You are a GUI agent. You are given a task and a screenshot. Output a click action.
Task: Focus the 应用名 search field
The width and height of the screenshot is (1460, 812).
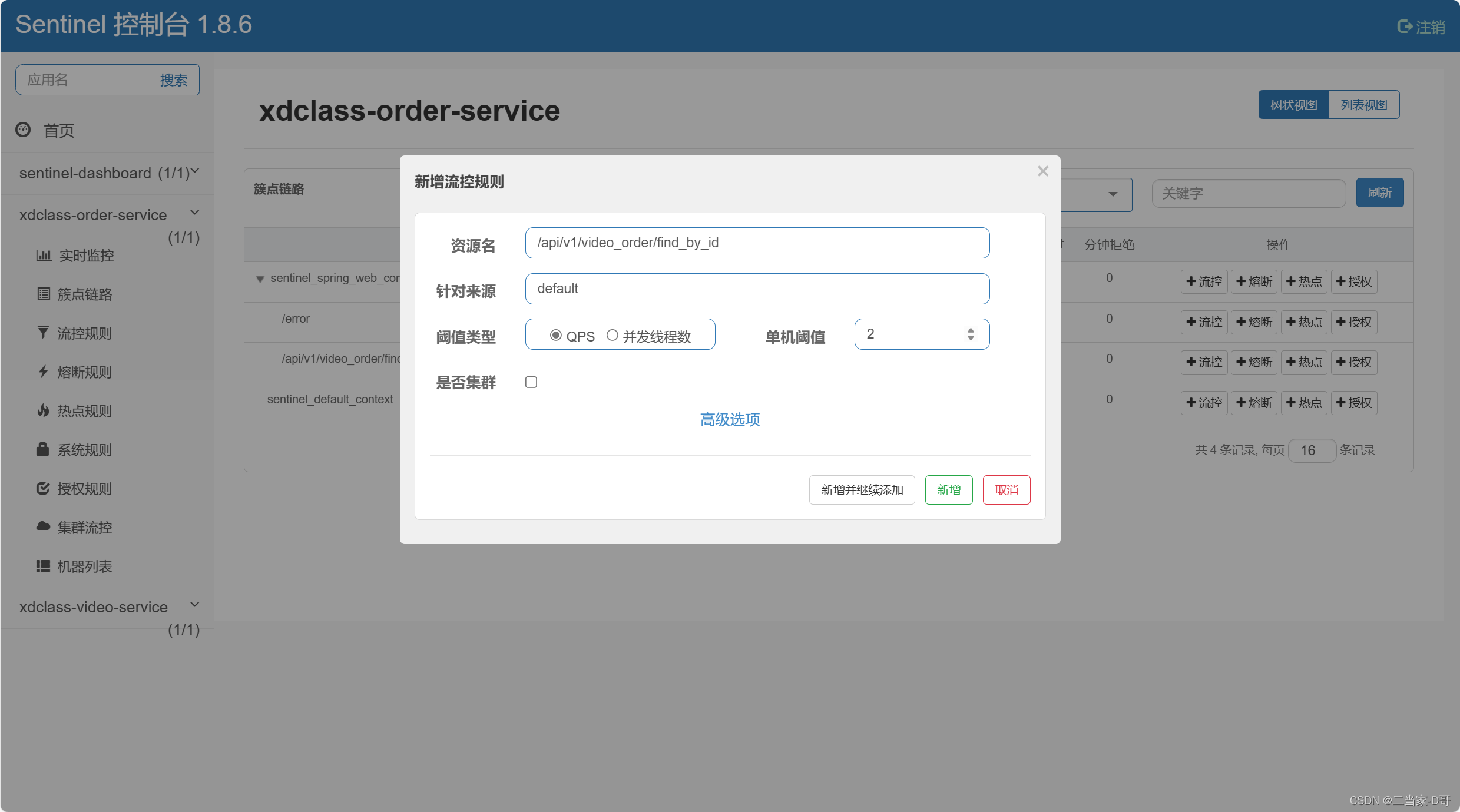coord(82,79)
